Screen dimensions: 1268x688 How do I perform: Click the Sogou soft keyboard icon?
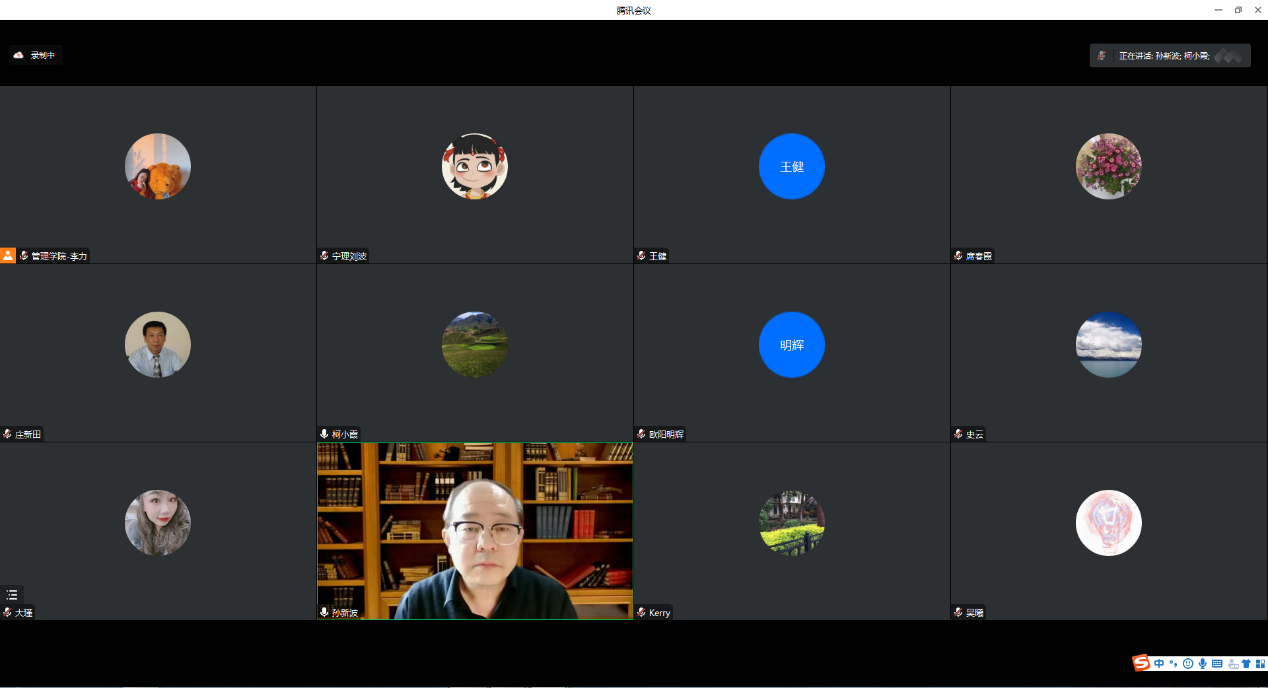coord(1217,663)
